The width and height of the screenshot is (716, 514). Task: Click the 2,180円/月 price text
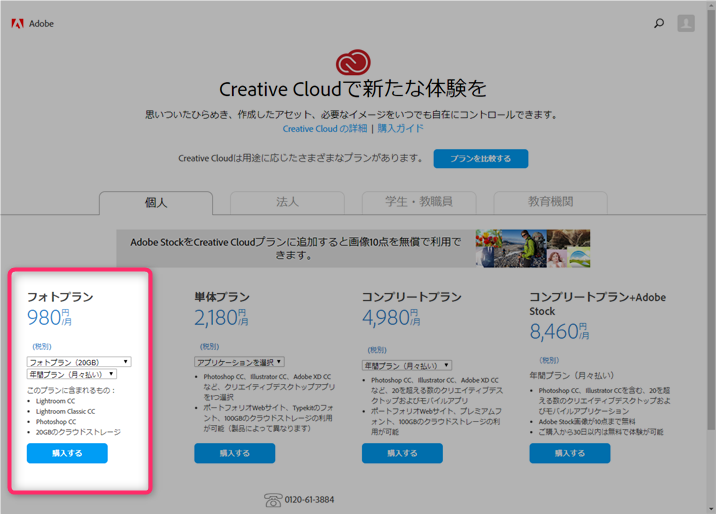[x=221, y=318]
